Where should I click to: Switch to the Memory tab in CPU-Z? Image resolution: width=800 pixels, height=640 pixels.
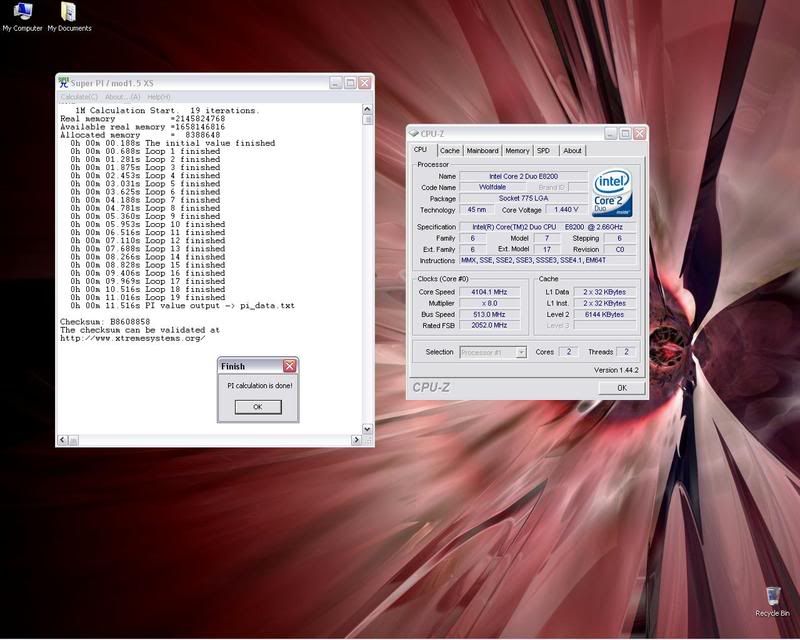point(517,151)
